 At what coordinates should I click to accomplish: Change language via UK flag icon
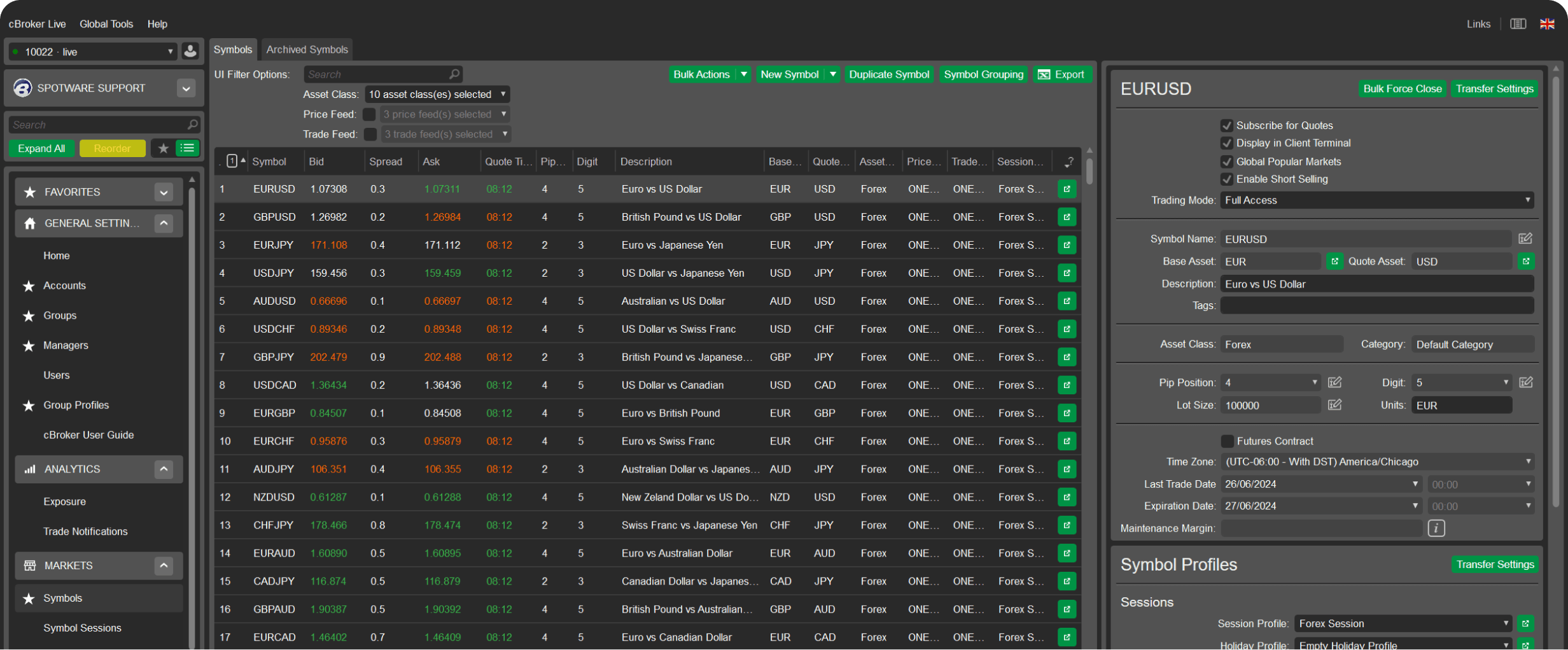(x=1547, y=24)
